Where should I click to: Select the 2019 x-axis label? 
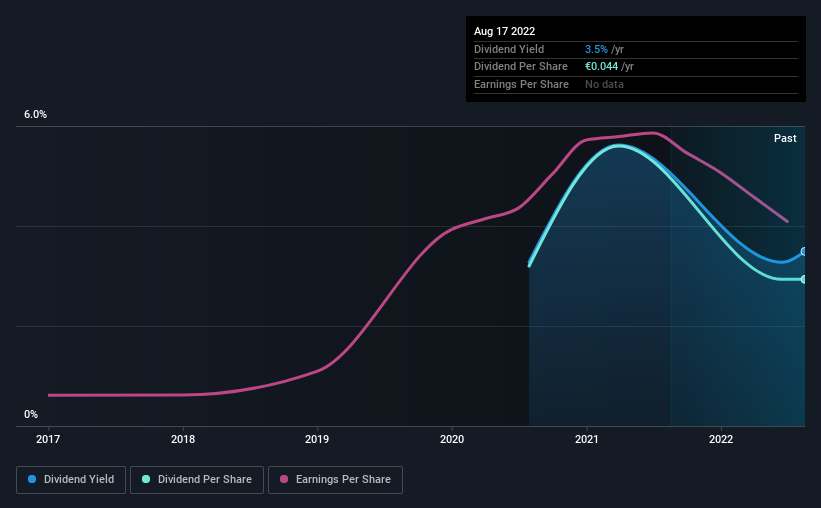[x=317, y=439]
